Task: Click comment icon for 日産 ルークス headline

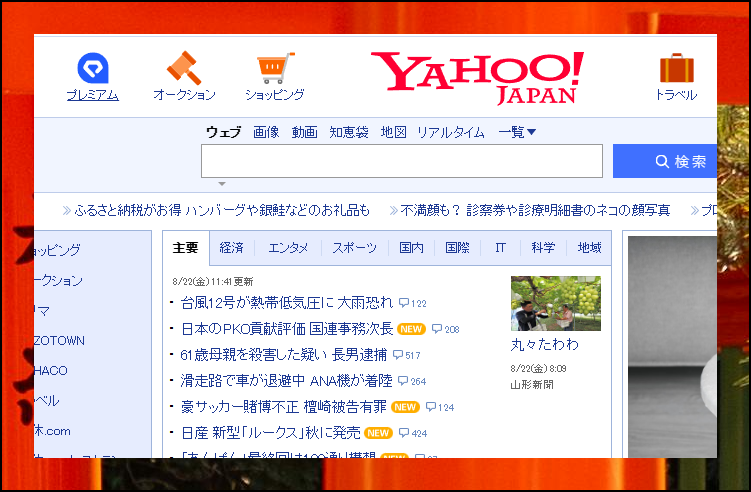Action: point(404,433)
